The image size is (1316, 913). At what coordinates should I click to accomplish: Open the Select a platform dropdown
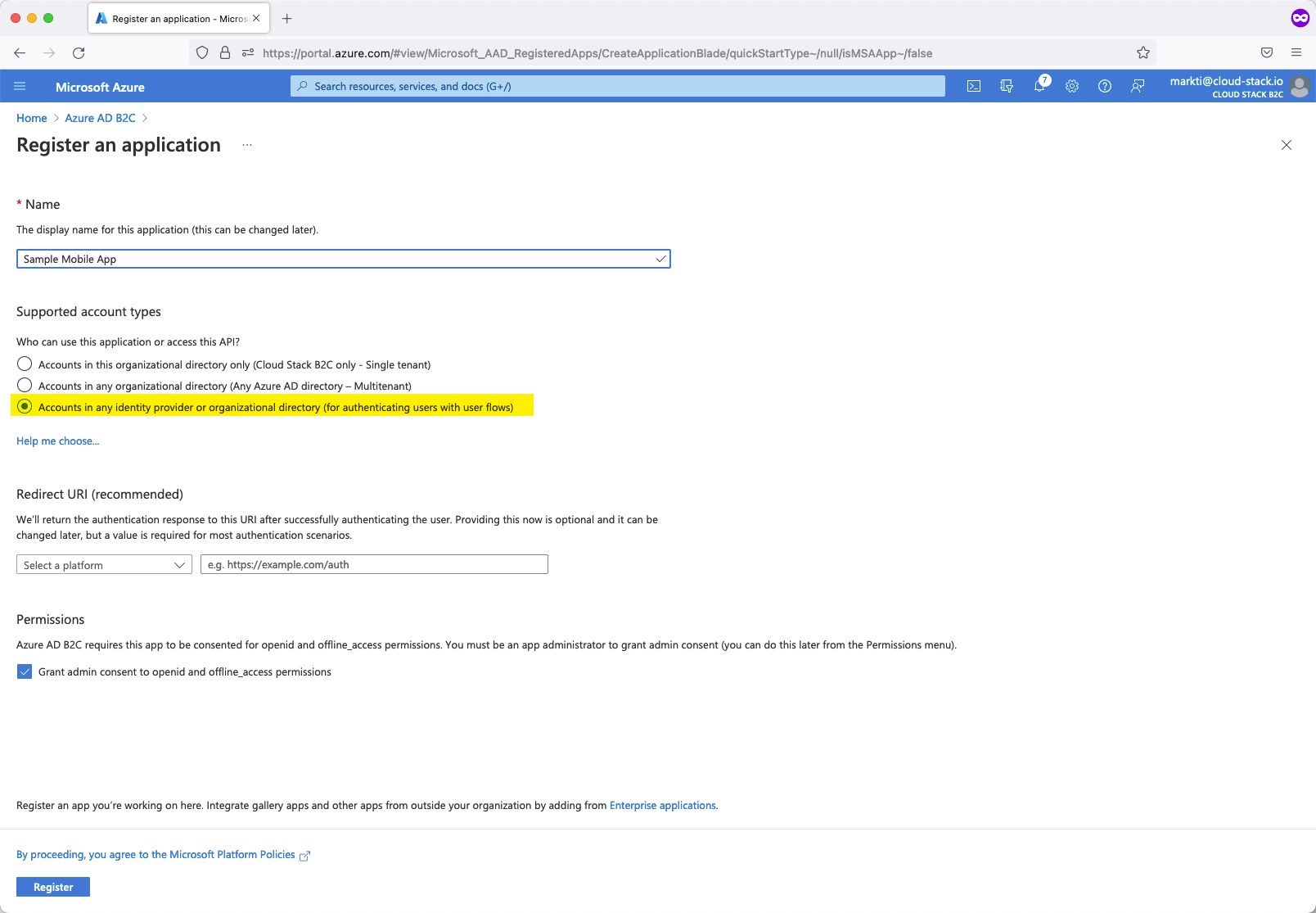pyautogui.click(x=104, y=565)
